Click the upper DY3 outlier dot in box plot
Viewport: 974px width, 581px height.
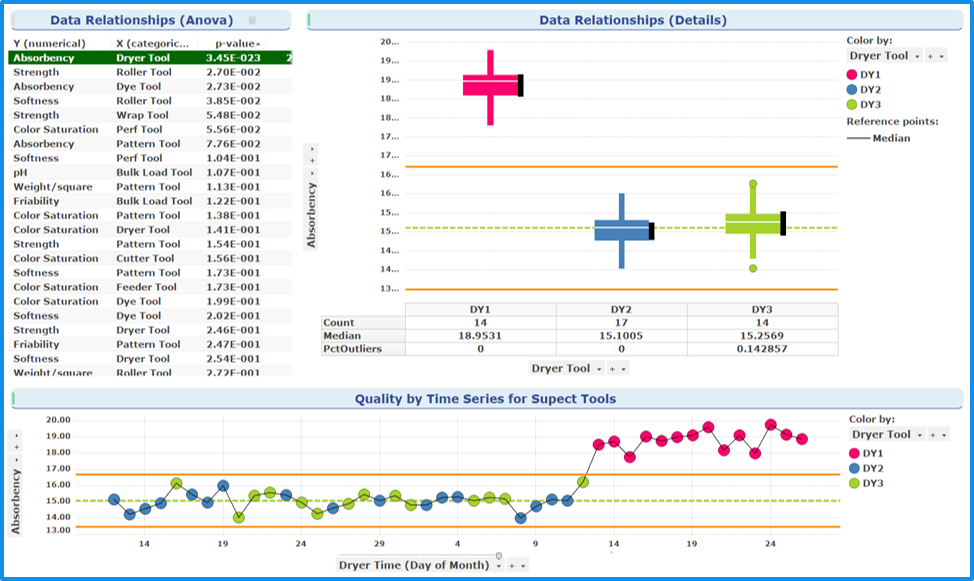[x=753, y=184]
